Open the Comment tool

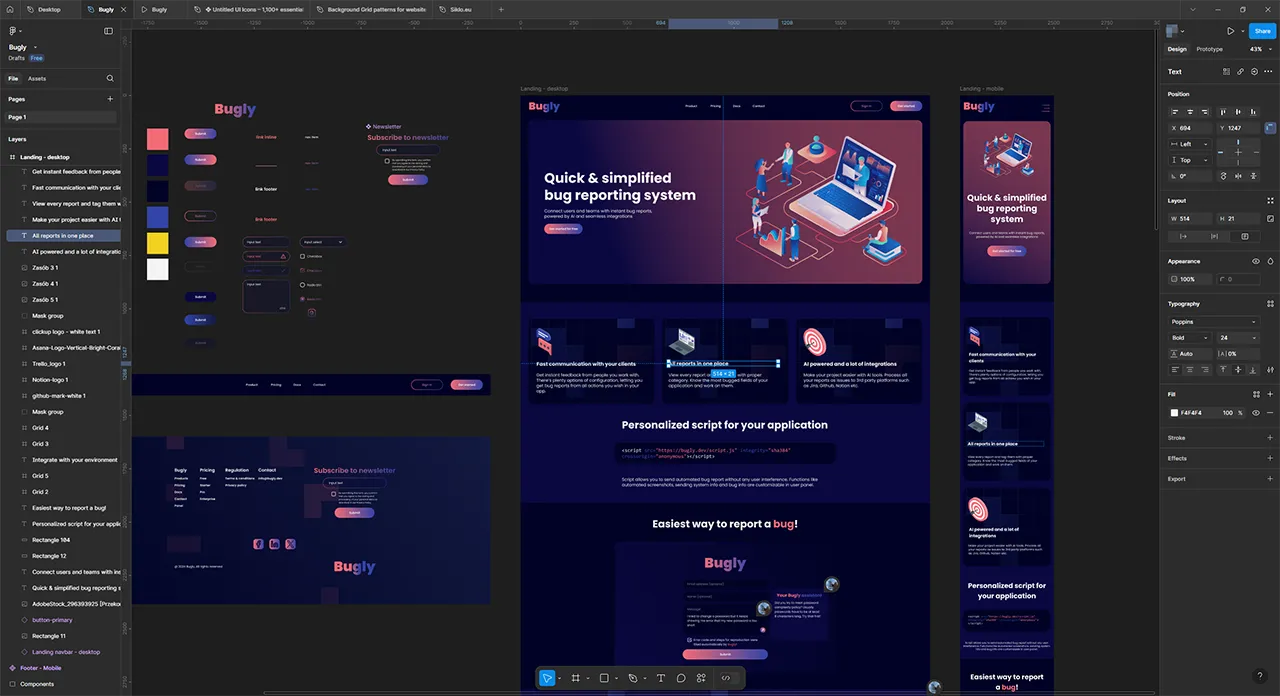(681, 678)
